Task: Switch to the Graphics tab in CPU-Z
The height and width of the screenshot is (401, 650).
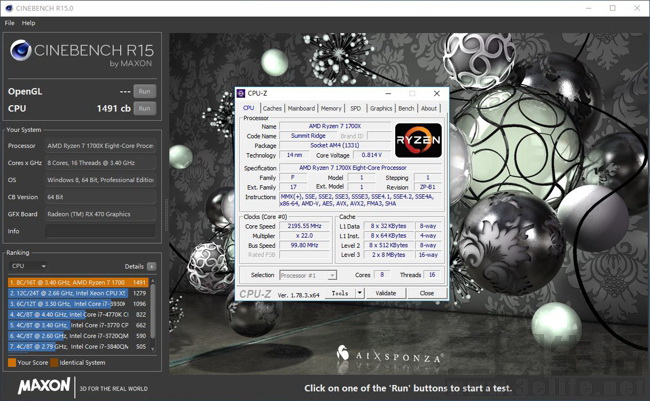Action: pos(381,108)
